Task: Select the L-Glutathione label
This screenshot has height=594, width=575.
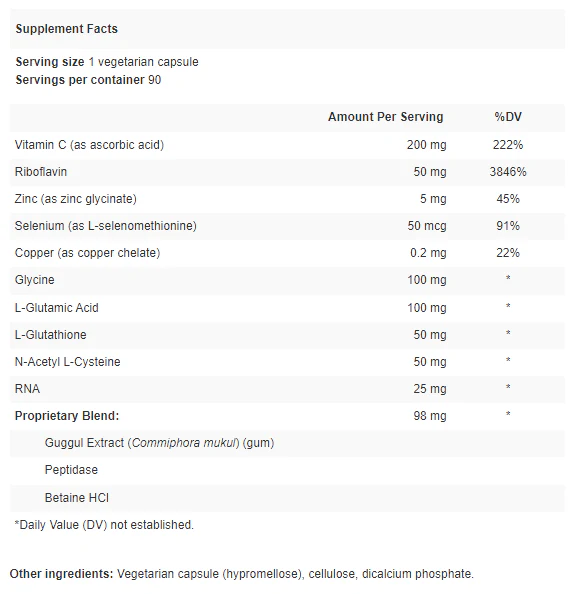Action: tap(50, 335)
